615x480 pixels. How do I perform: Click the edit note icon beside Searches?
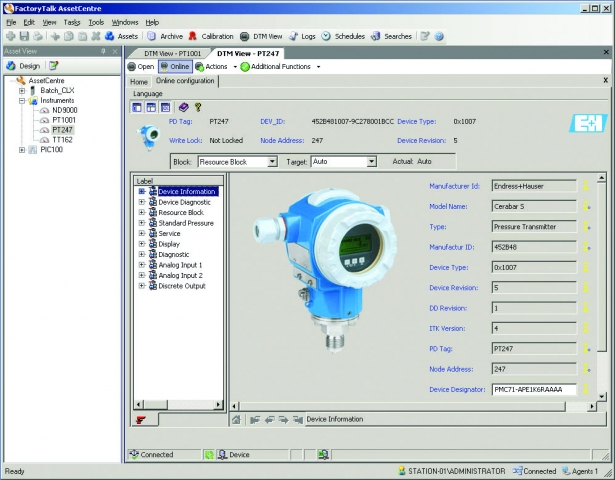pos(425,36)
